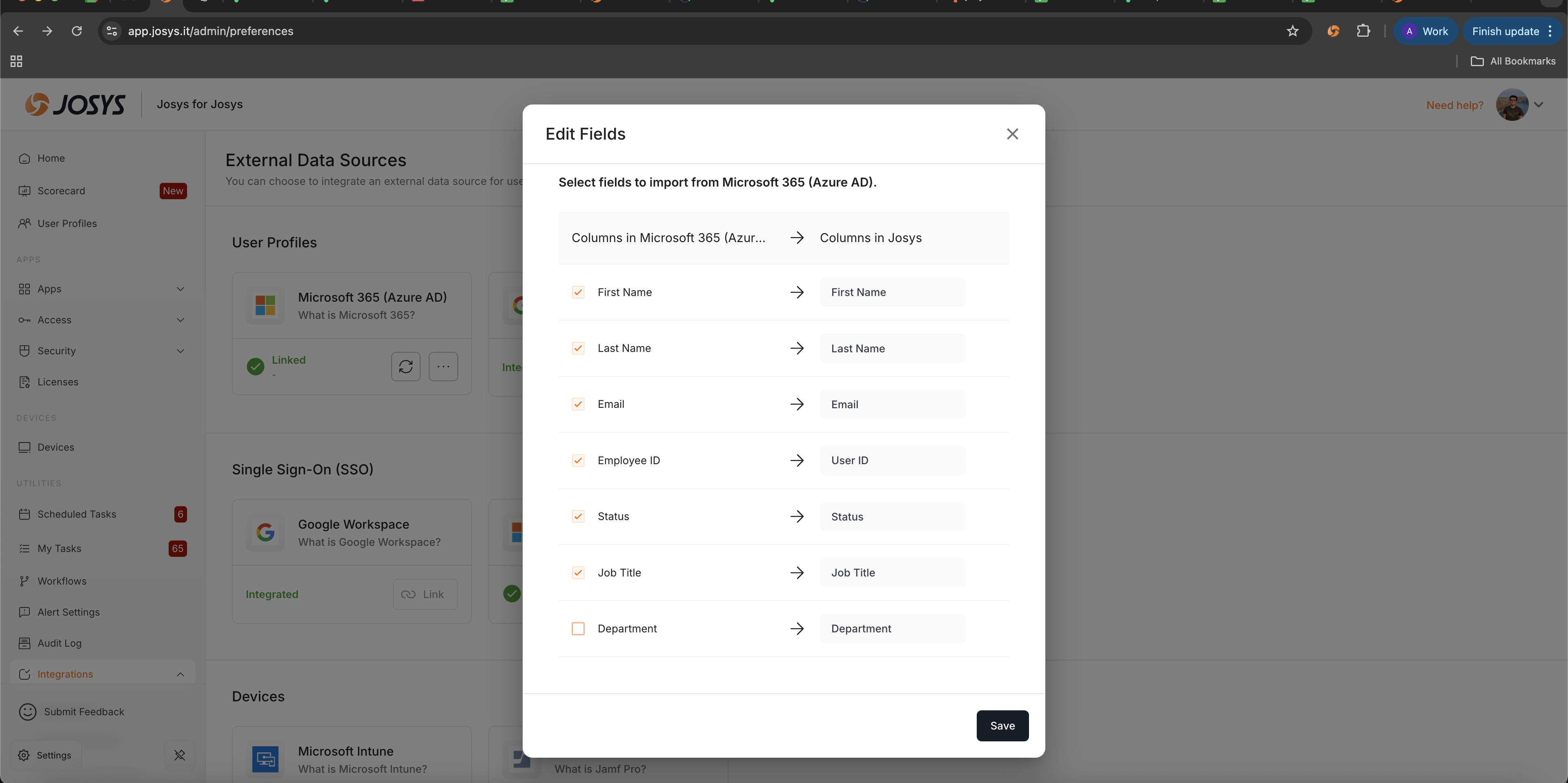Uncheck the Employee ID field checkbox
This screenshot has height=783, width=1568.
(x=578, y=460)
